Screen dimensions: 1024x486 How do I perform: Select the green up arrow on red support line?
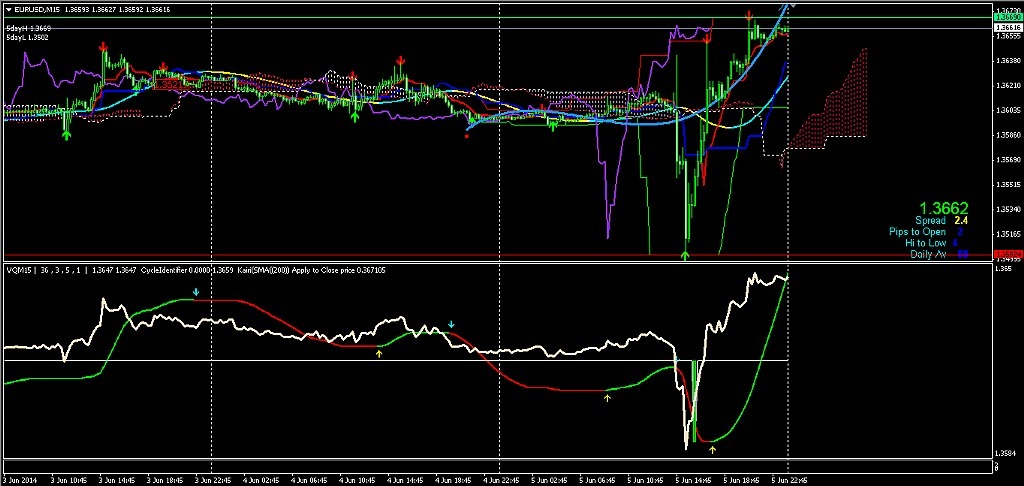[x=685, y=256]
